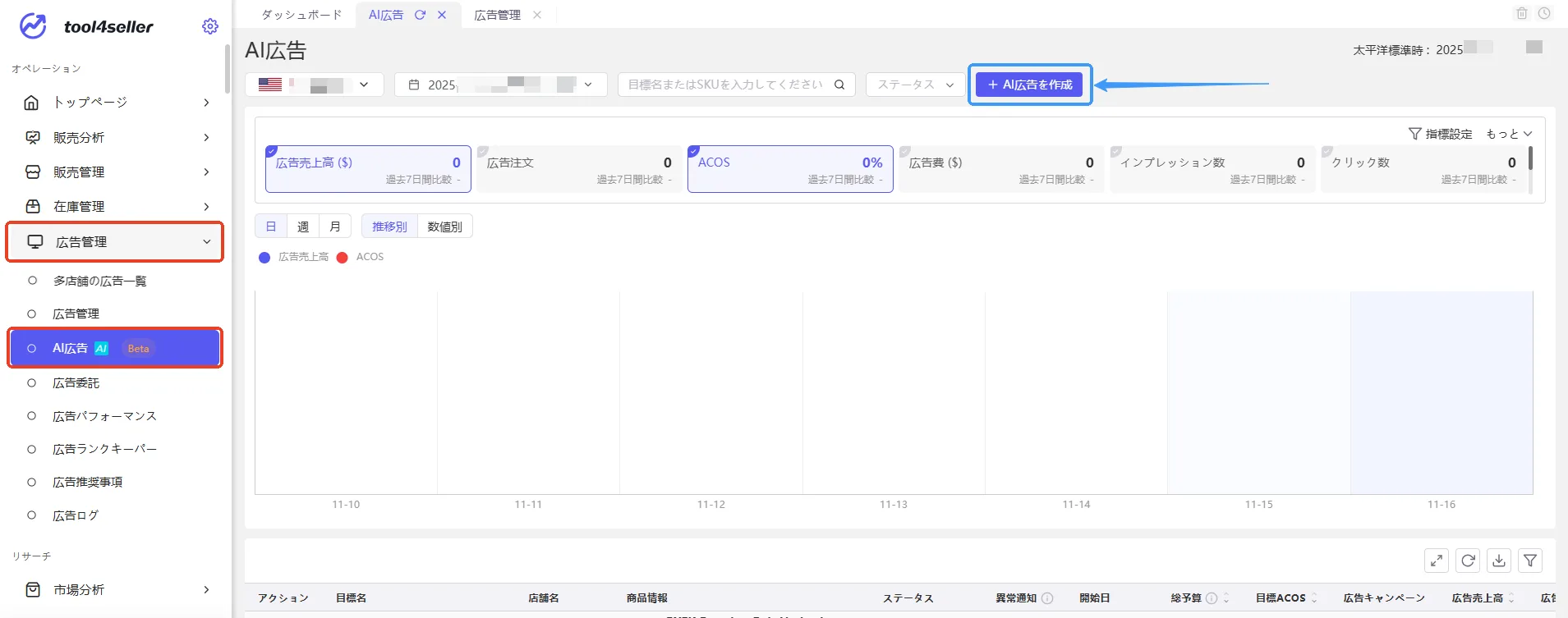Viewport: 1568px width, 618px height.
Task: Click the table download icon
Action: [1499, 561]
